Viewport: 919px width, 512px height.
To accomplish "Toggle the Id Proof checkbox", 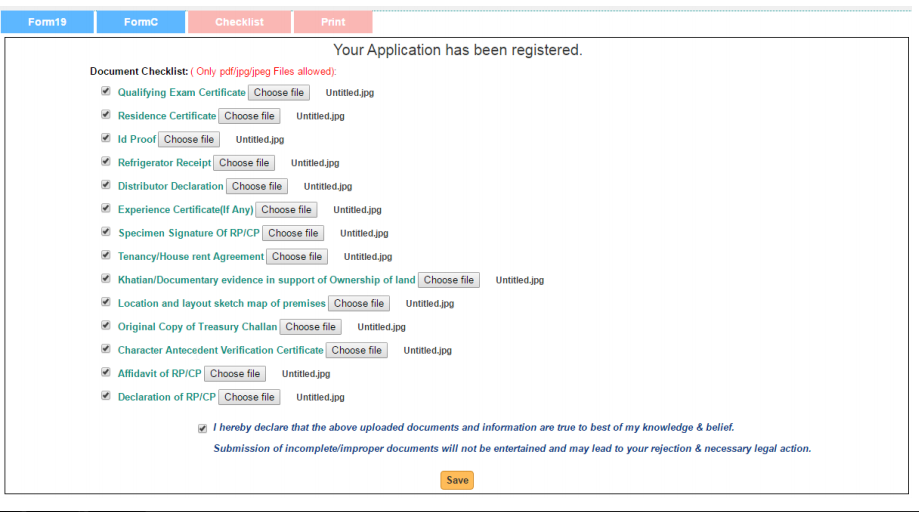I will pyautogui.click(x=105, y=139).
